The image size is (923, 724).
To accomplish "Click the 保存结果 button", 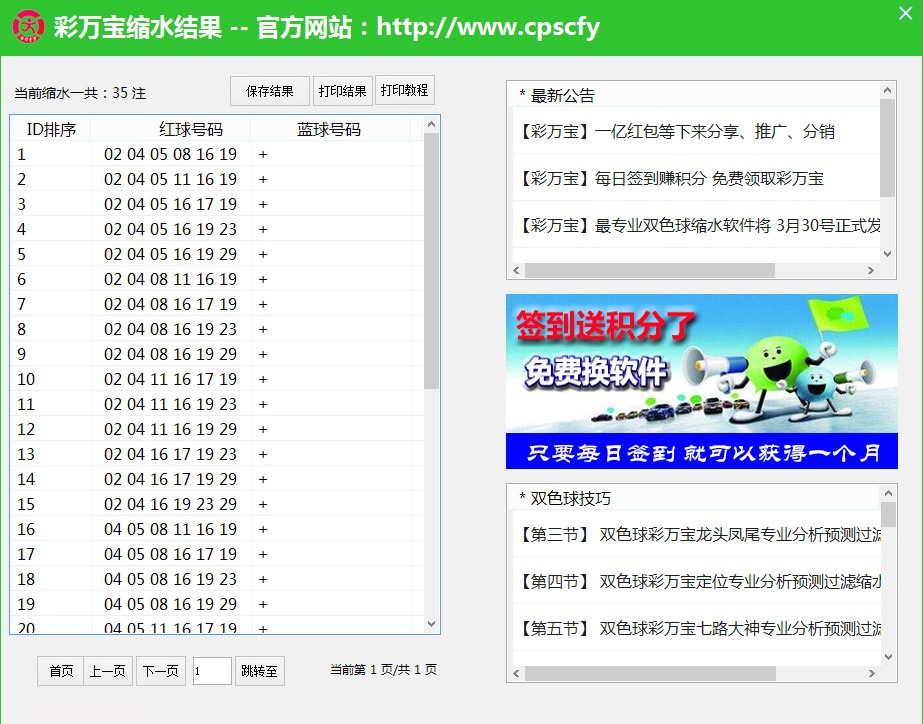I will click(269, 90).
